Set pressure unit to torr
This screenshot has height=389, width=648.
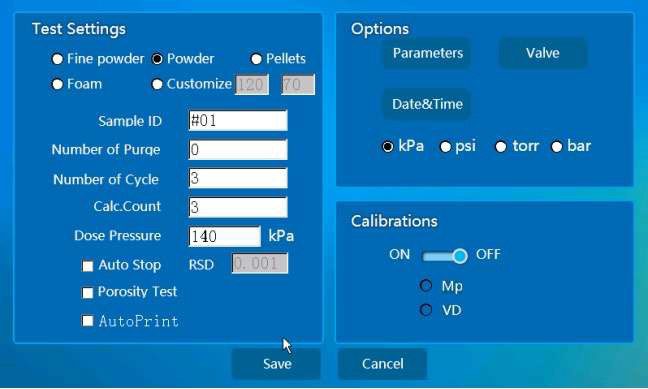coord(501,147)
